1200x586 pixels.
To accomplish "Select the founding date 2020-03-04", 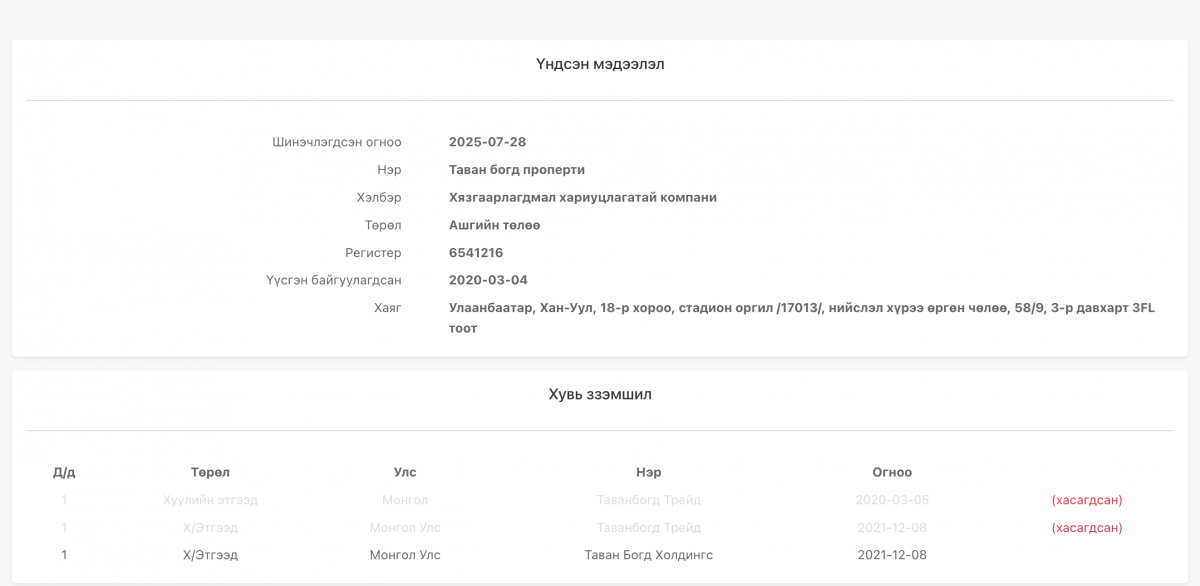I will [487, 281].
